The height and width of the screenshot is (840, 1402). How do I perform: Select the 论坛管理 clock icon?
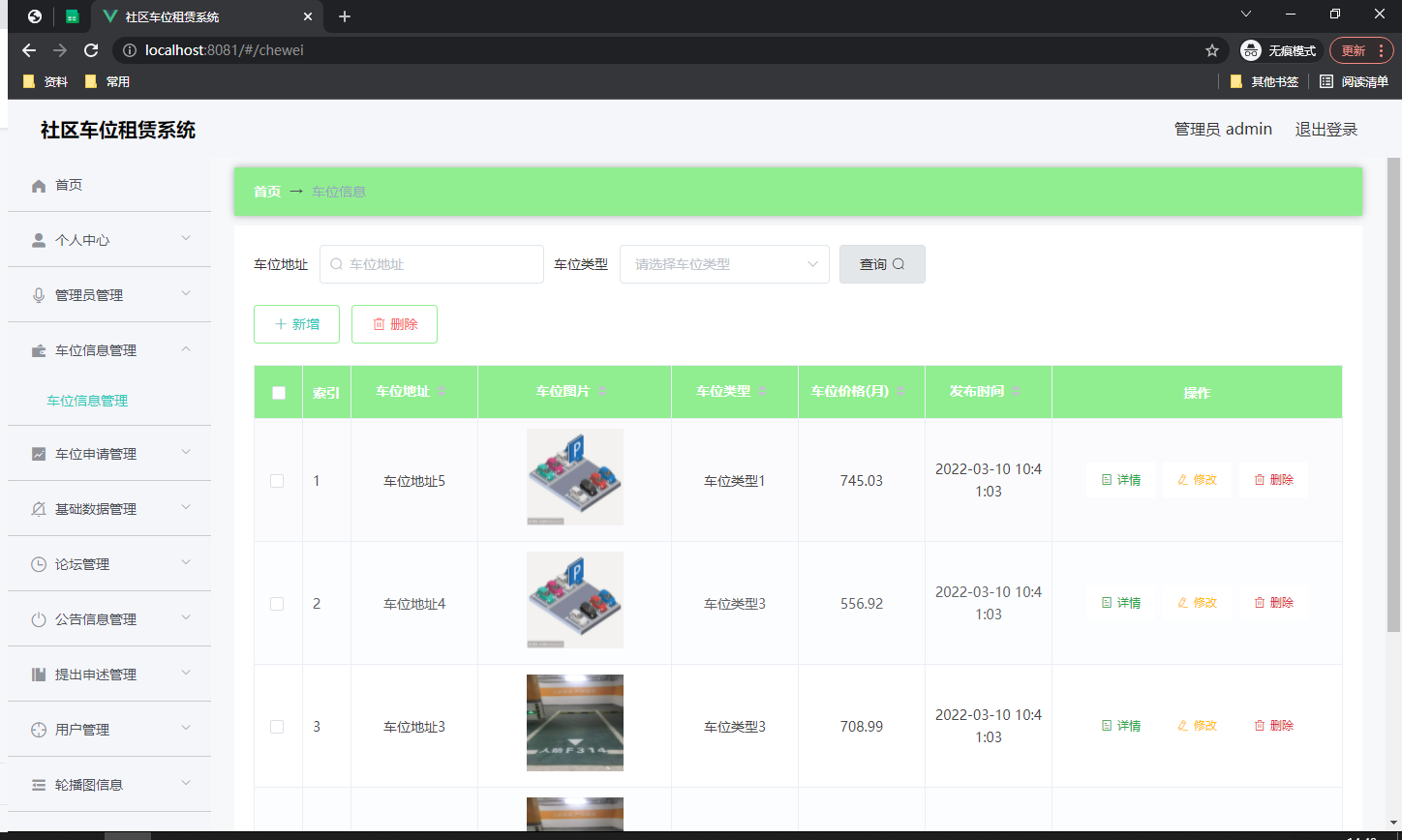(x=39, y=562)
